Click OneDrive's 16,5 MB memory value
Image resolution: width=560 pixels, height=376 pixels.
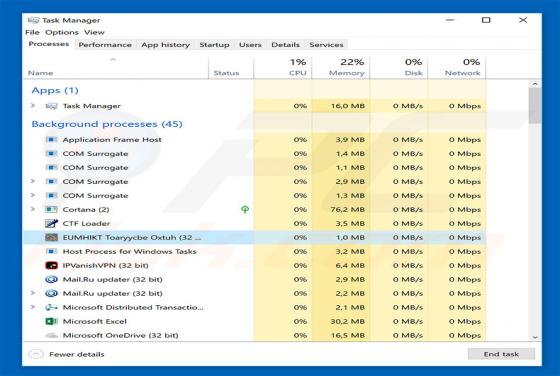pyautogui.click(x=348, y=335)
